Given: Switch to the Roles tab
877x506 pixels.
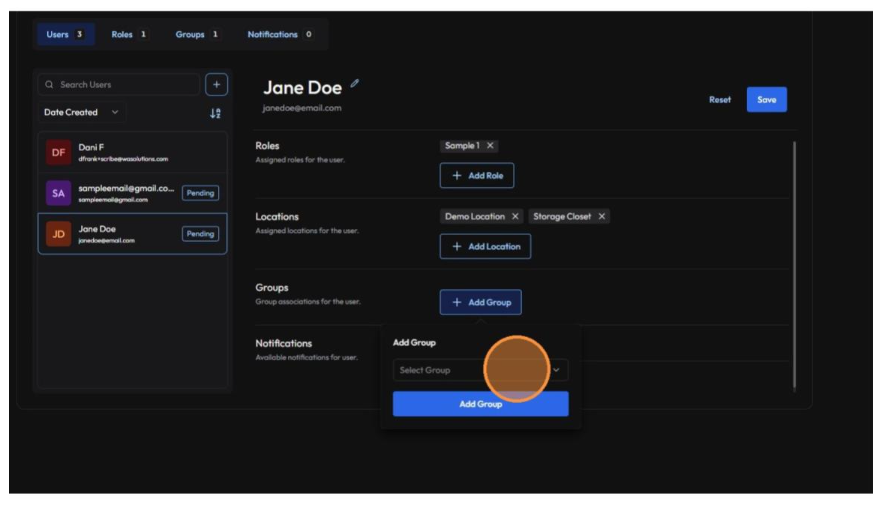Looking at the screenshot, I should coord(129,34).
